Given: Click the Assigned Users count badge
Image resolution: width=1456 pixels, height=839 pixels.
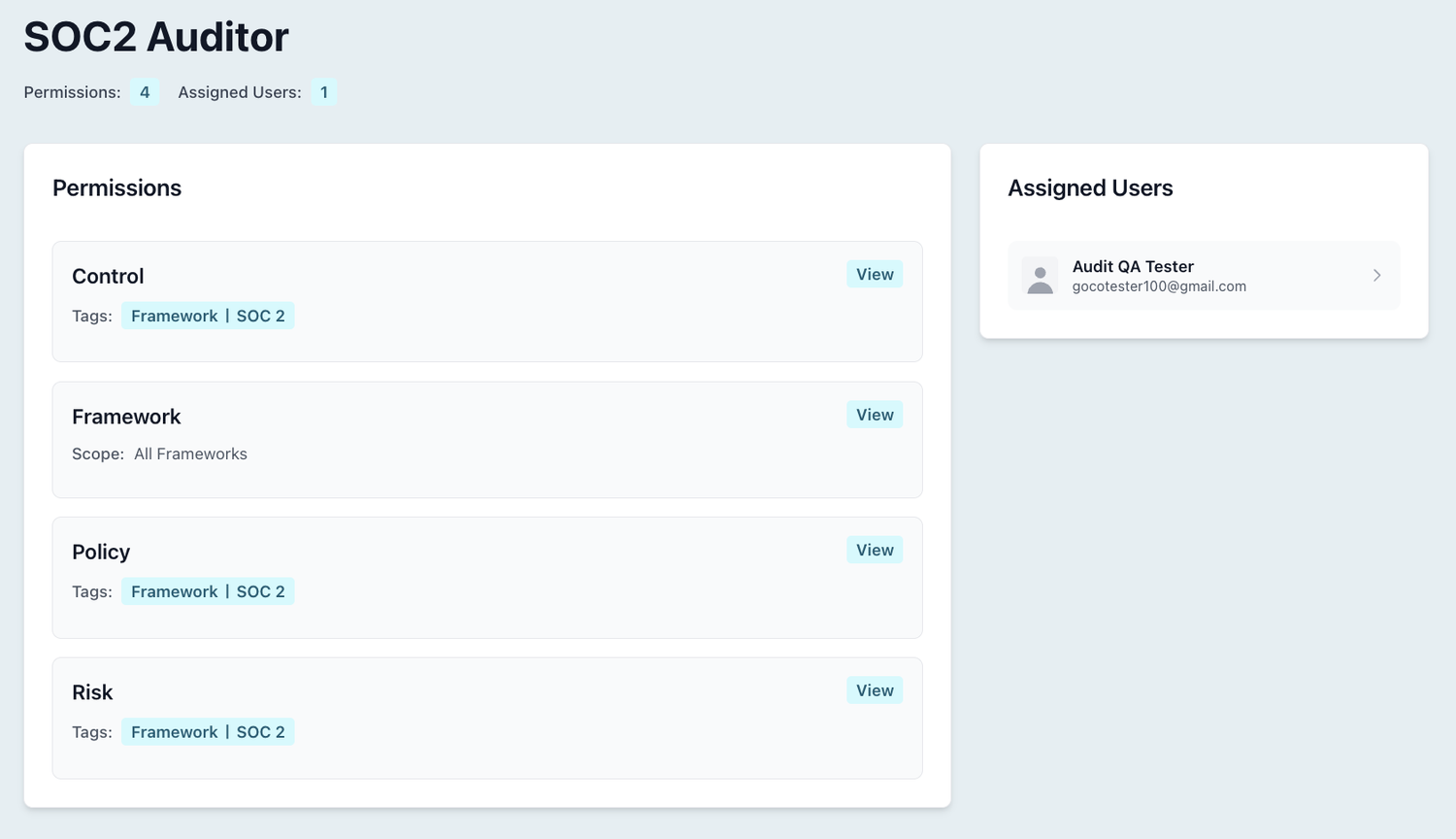Looking at the screenshot, I should 324,91.
